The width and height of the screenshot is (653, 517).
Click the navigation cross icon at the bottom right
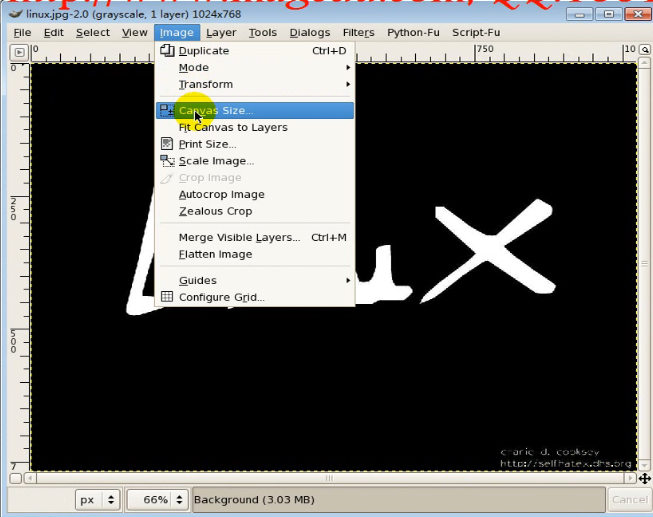[x=645, y=478]
